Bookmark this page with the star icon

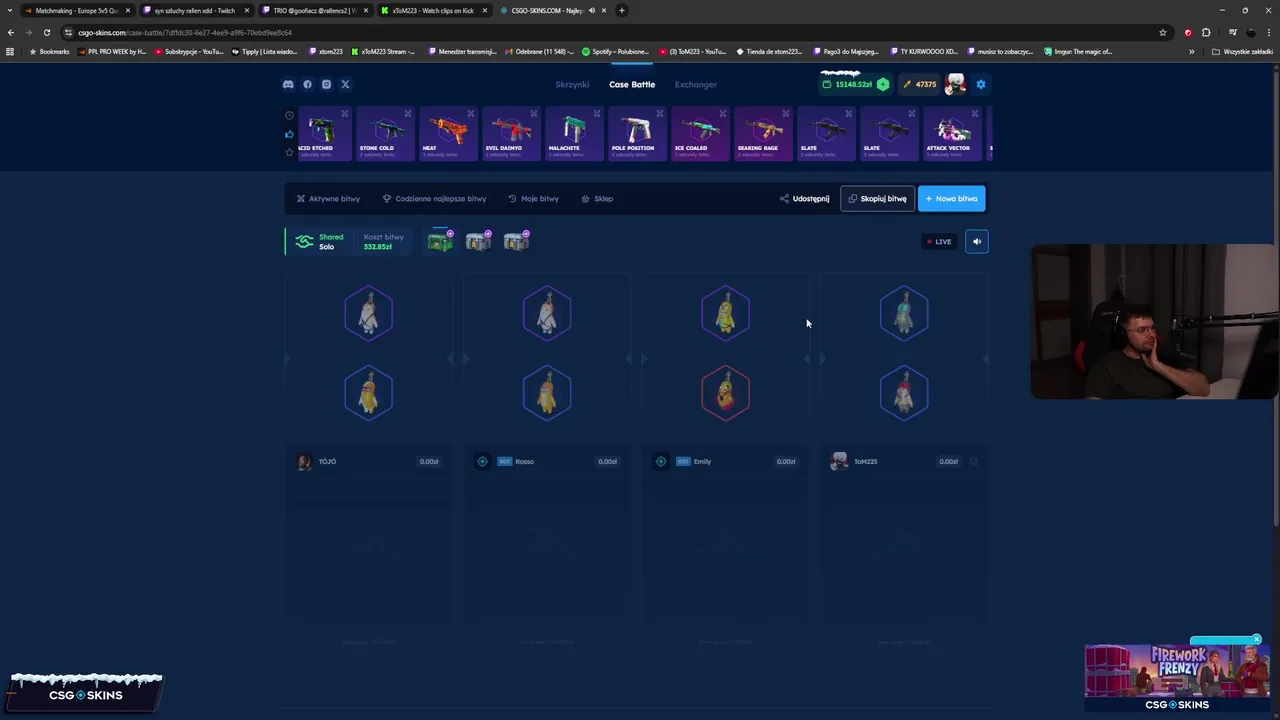pos(1162,32)
